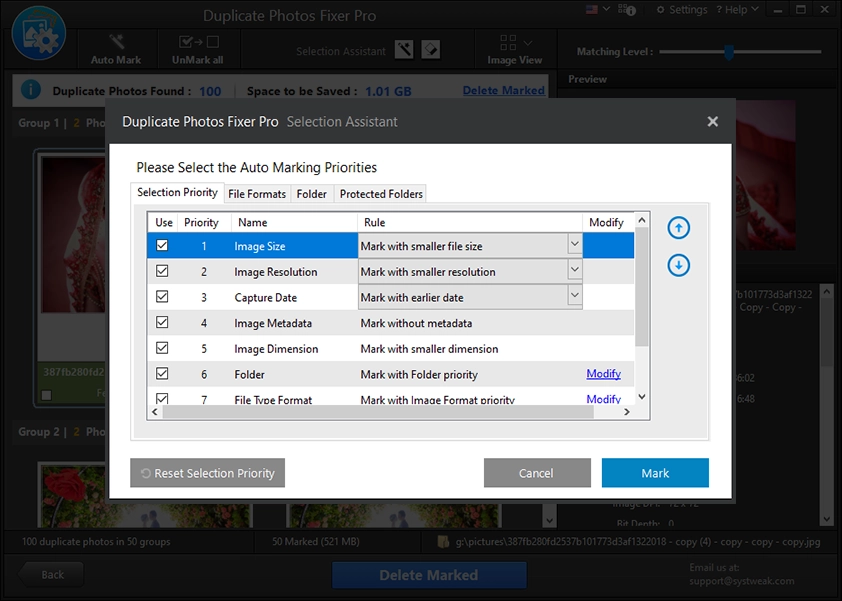Click the blue info icon
The width and height of the screenshot is (842, 601).
point(31,90)
